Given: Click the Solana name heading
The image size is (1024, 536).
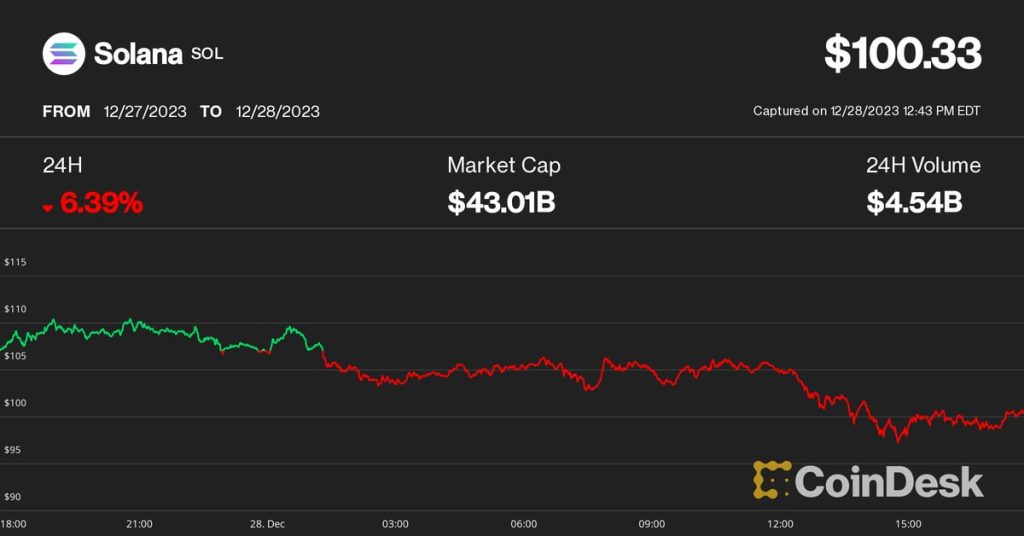Looking at the screenshot, I should point(138,54).
